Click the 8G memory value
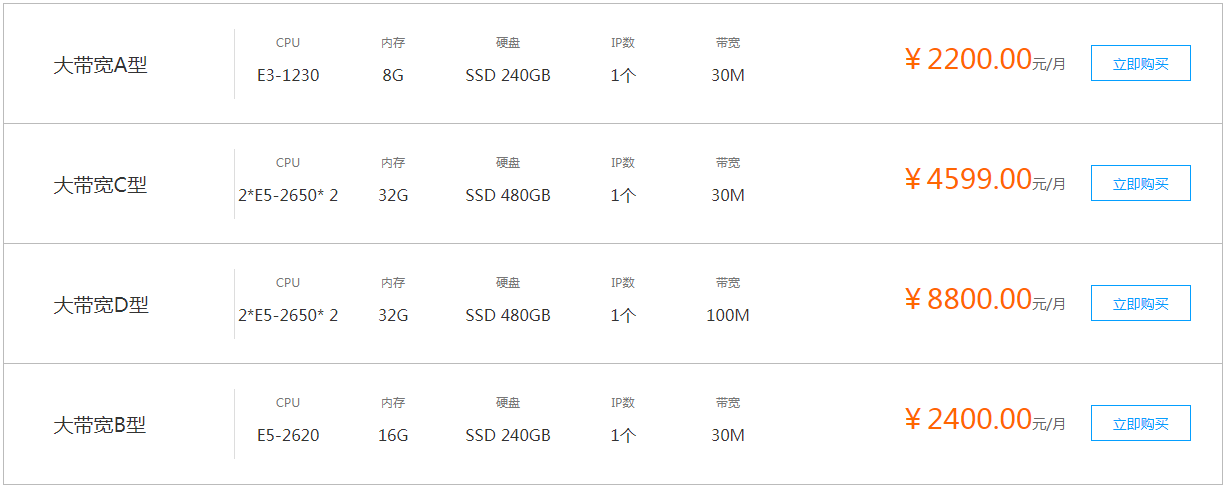The width and height of the screenshot is (1228, 488). click(x=393, y=75)
